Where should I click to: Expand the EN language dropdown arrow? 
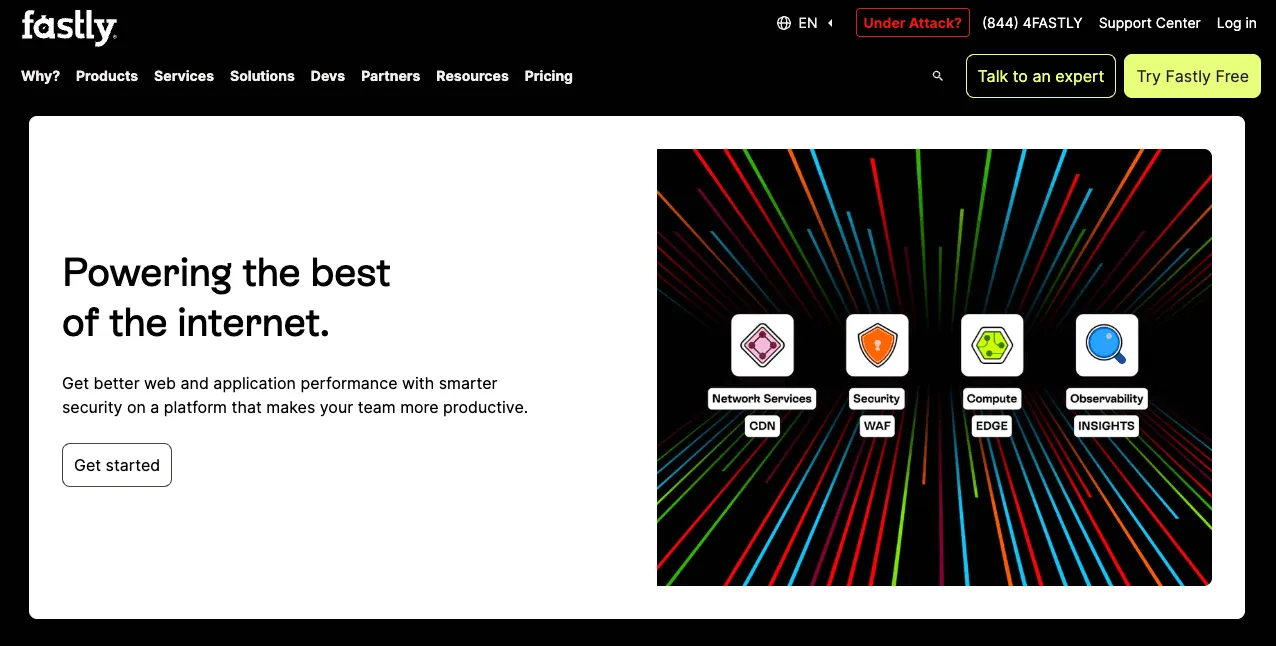point(830,23)
